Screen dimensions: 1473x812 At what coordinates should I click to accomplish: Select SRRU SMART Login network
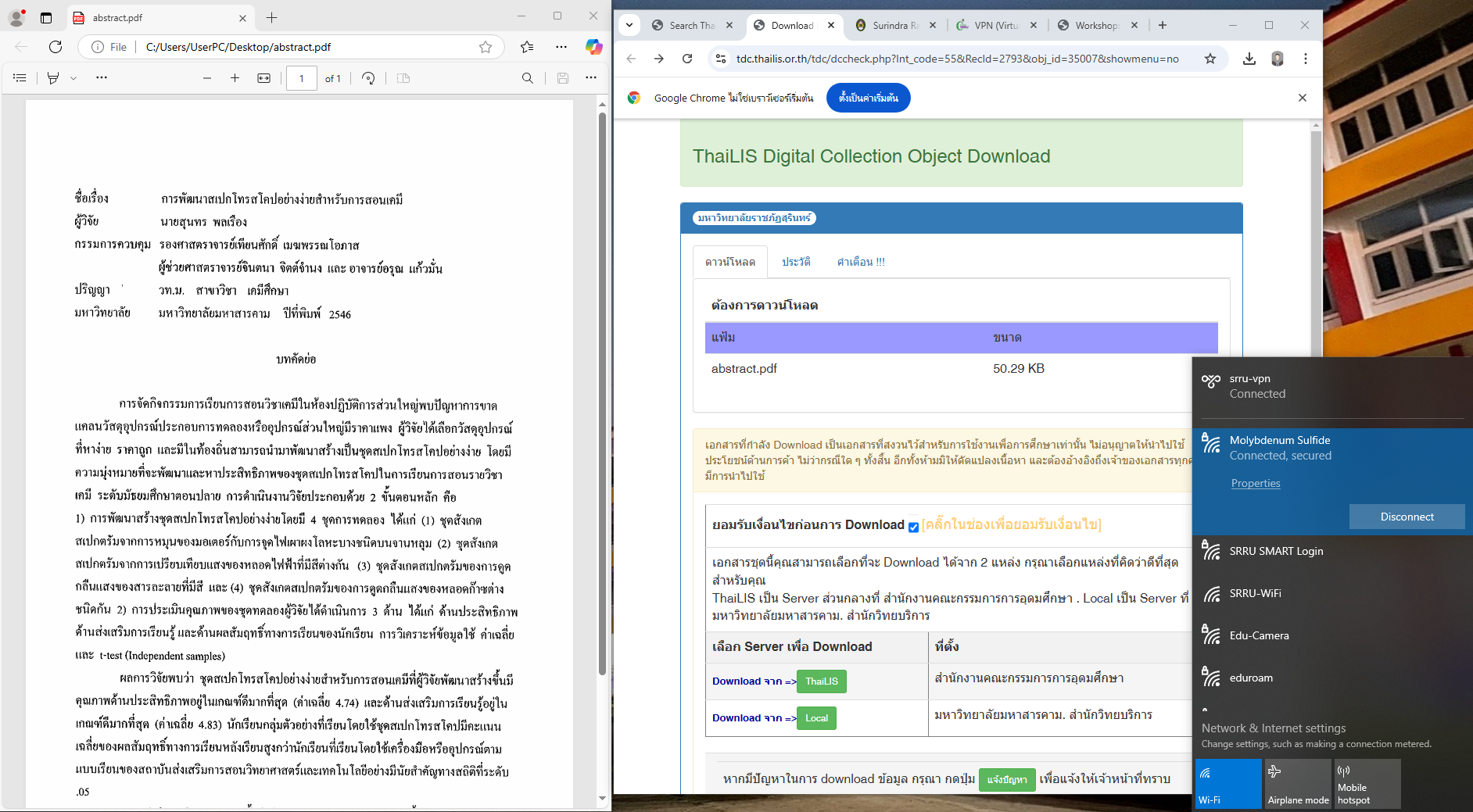tap(1333, 551)
